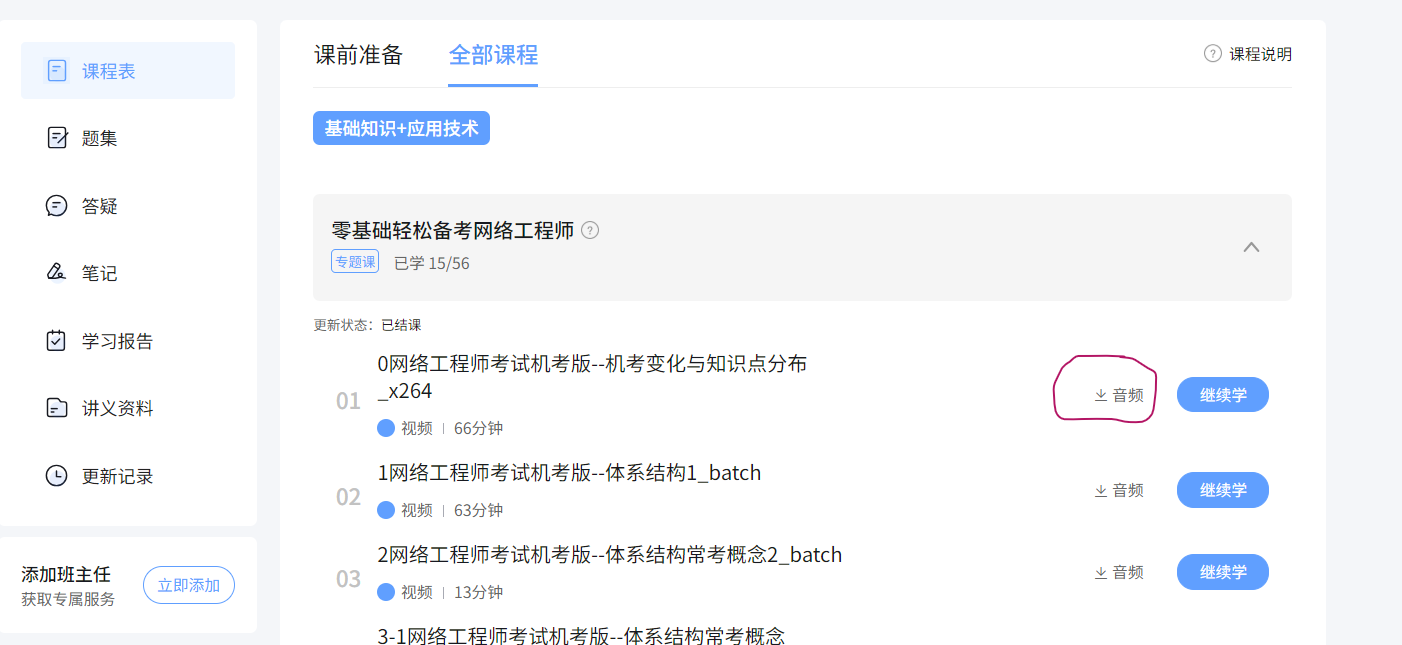The height and width of the screenshot is (645, 1402).
Task: Click the 专题课 badge
Action: tap(355, 262)
